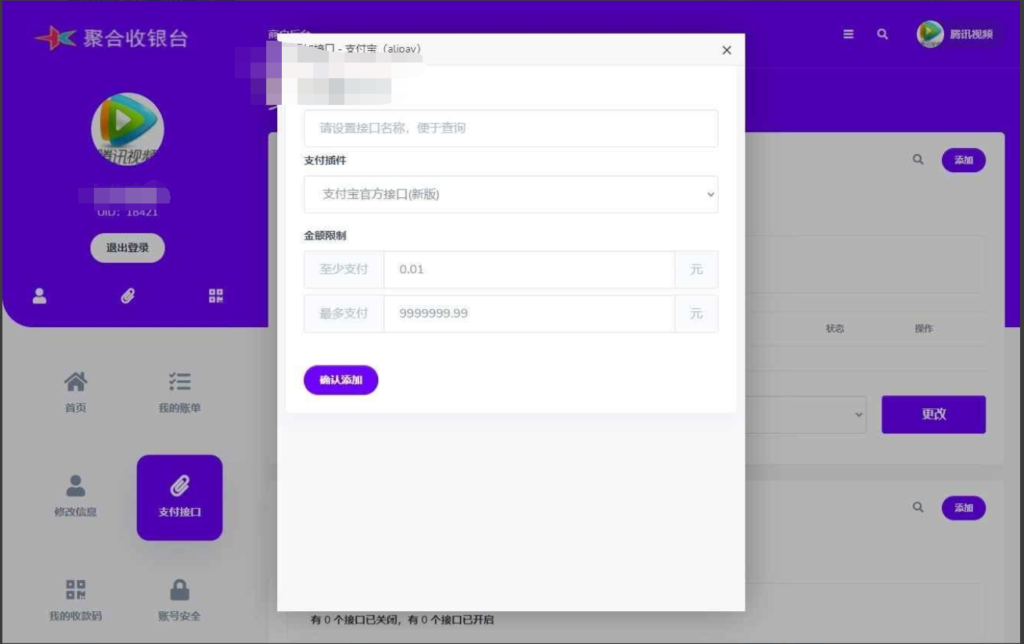This screenshot has width=1024, height=644.
Task: Click the search magnifier in top bar
Action: click(882, 33)
